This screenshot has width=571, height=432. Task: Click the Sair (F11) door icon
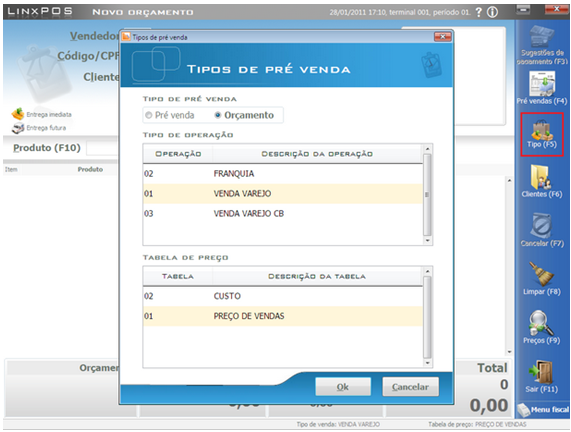(541, 372)
